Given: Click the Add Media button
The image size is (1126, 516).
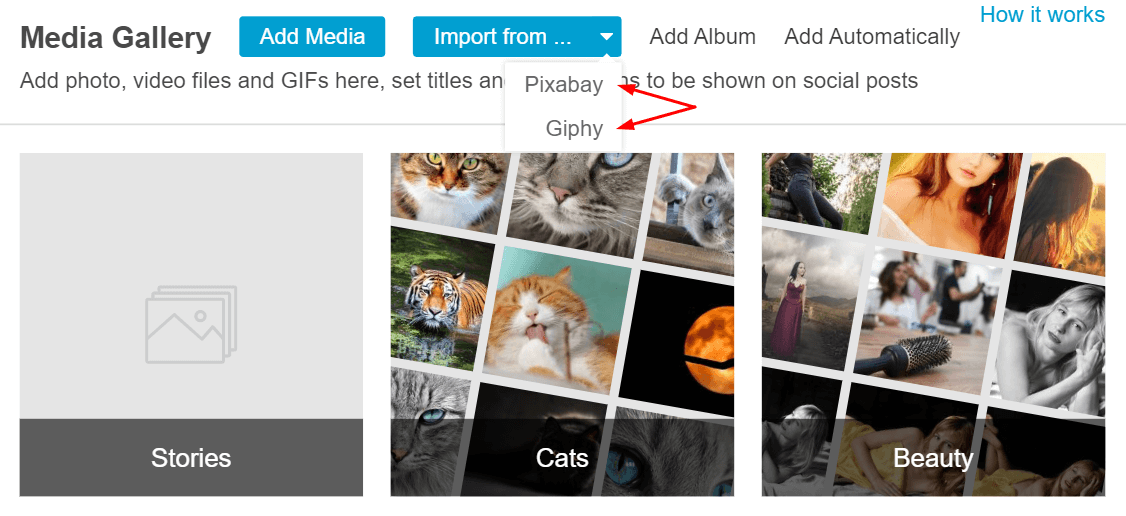Looking at the screenshot, I should click(312, 37).
